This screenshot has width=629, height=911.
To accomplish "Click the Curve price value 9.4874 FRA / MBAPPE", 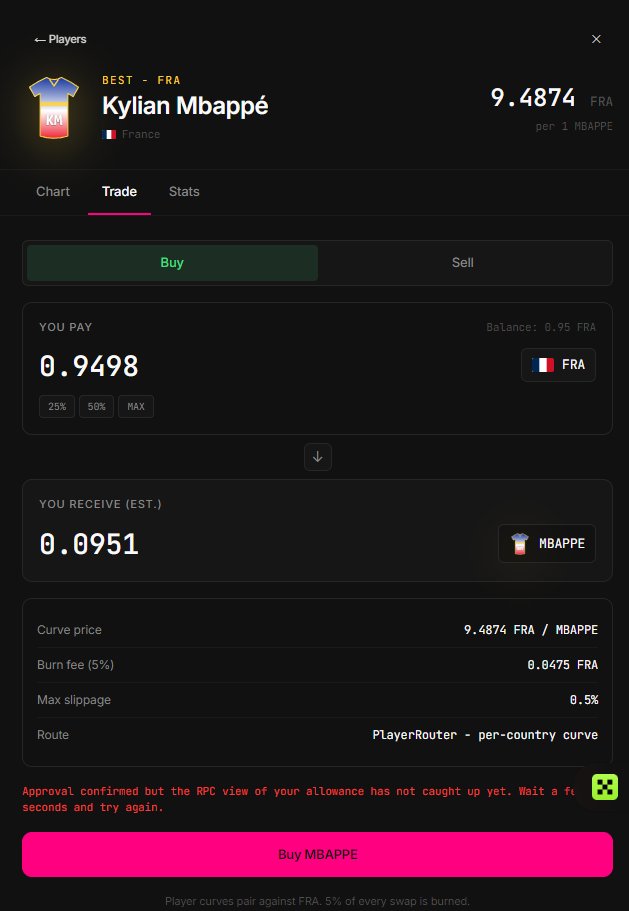I will pos(531,630).
